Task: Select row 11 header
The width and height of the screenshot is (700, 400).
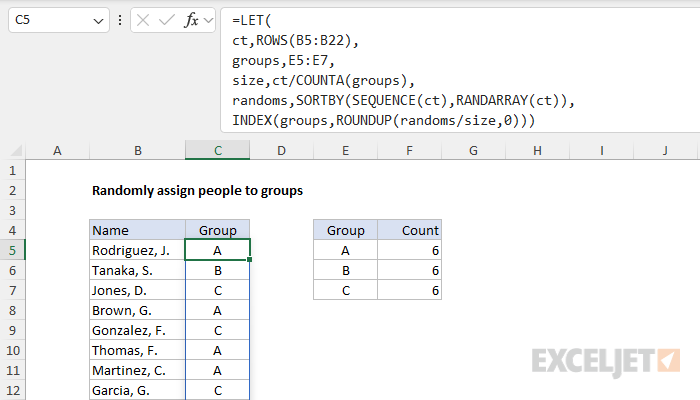Action: [x=12, y=371]
